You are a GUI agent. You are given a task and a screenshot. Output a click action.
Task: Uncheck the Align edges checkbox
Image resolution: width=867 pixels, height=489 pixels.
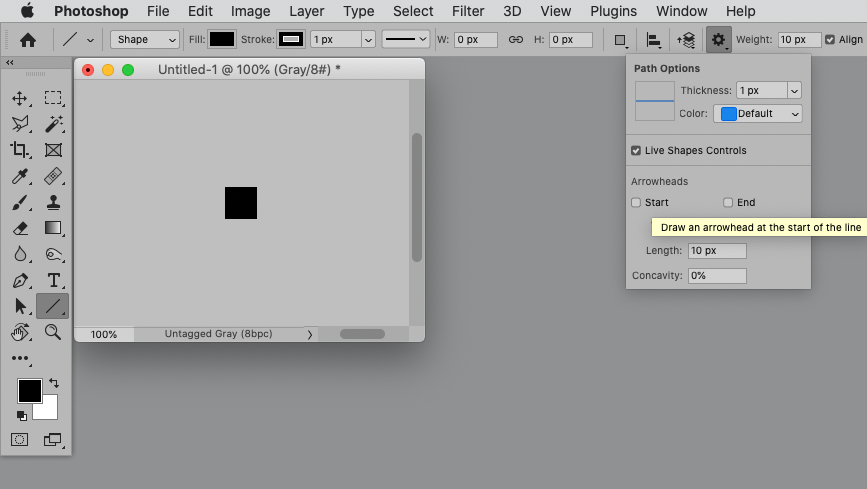(x=830, y=39)
